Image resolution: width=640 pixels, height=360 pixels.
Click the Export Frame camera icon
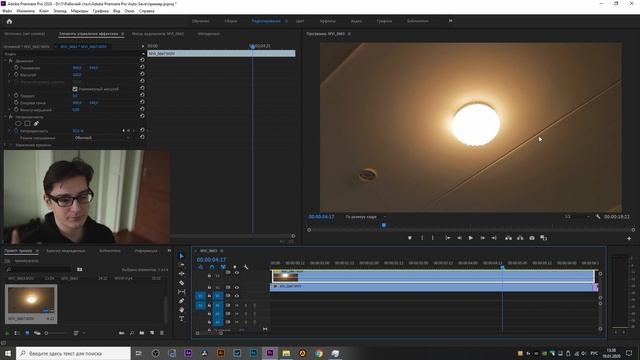click(x=531, y=238)
